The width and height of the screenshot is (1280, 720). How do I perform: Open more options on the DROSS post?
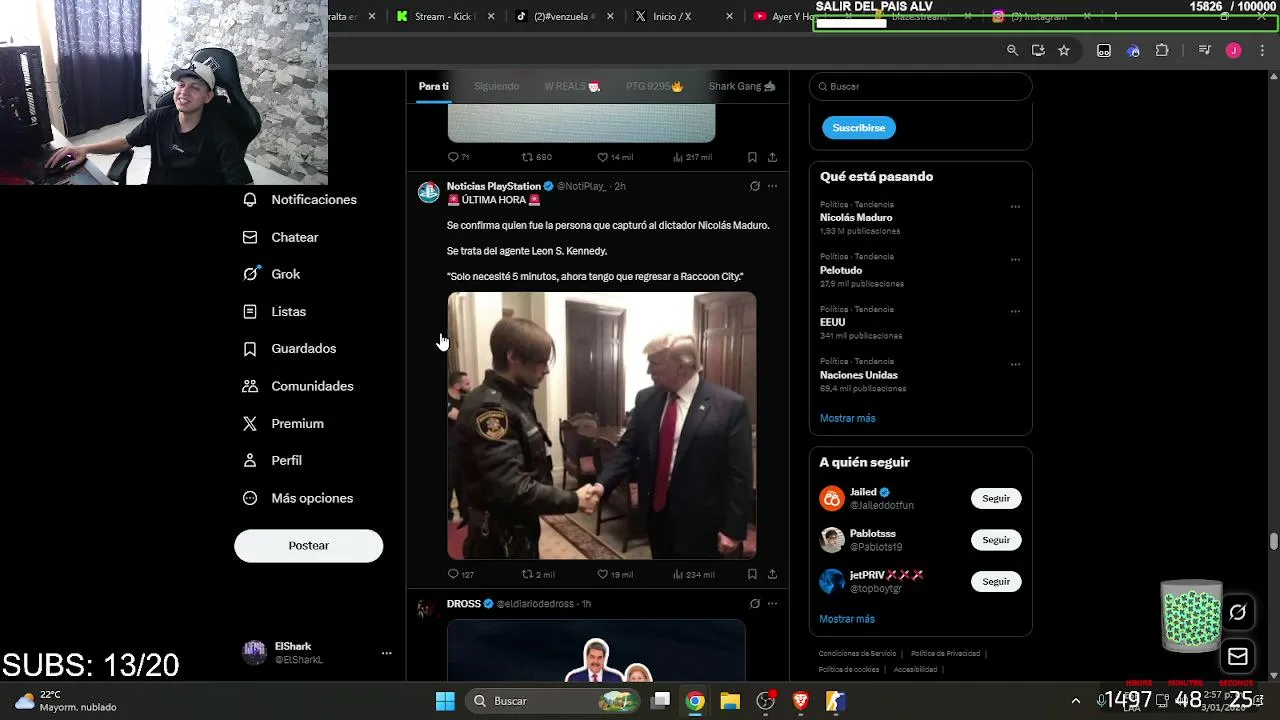[x=772, y=604]
